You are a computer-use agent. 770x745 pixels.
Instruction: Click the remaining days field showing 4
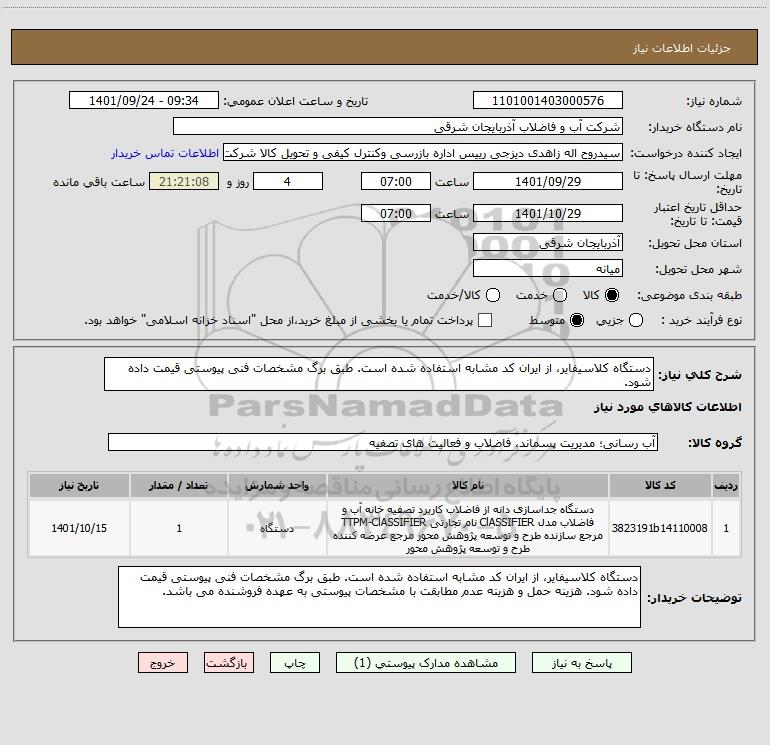[x=288, y=181]
